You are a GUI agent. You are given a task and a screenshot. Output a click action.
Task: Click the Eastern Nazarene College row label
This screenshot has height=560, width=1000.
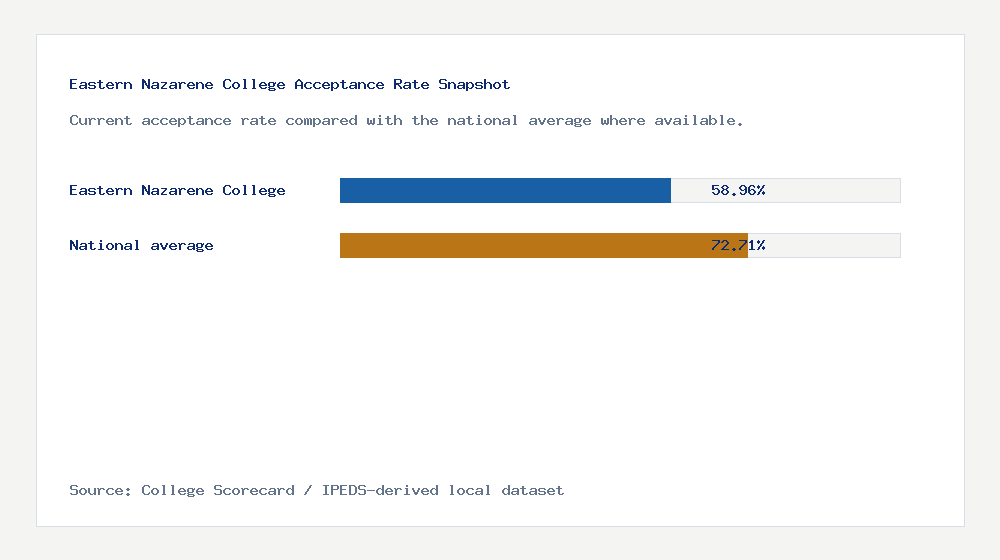177,190
